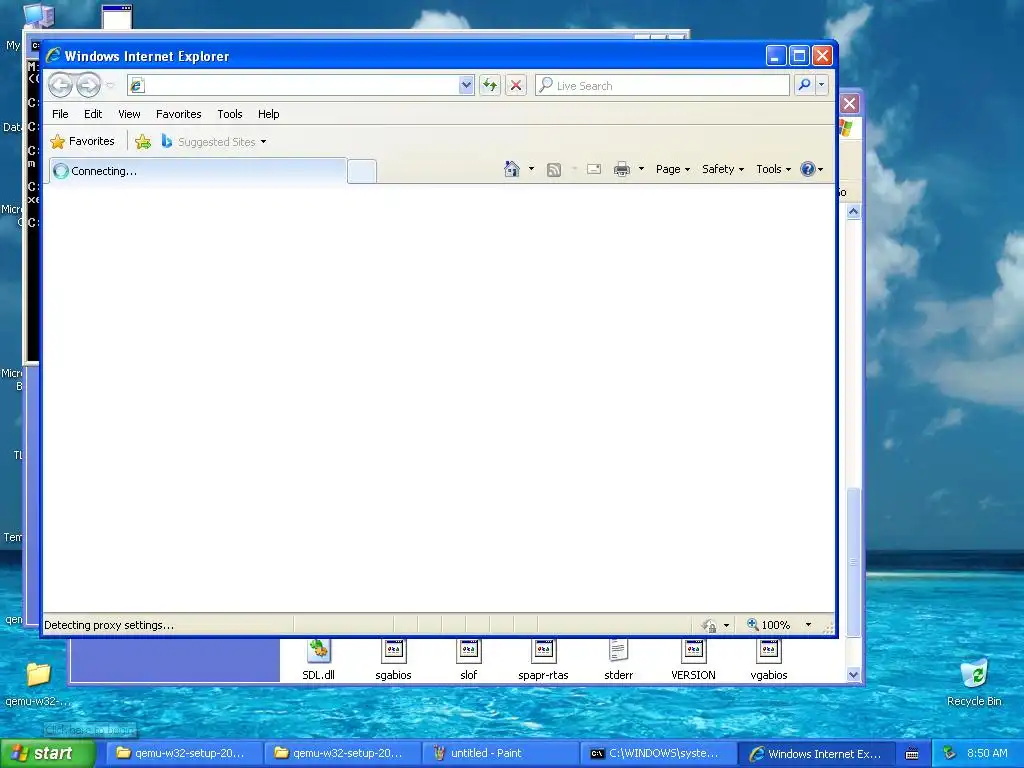Click the Favorites star button

point(82,141)
